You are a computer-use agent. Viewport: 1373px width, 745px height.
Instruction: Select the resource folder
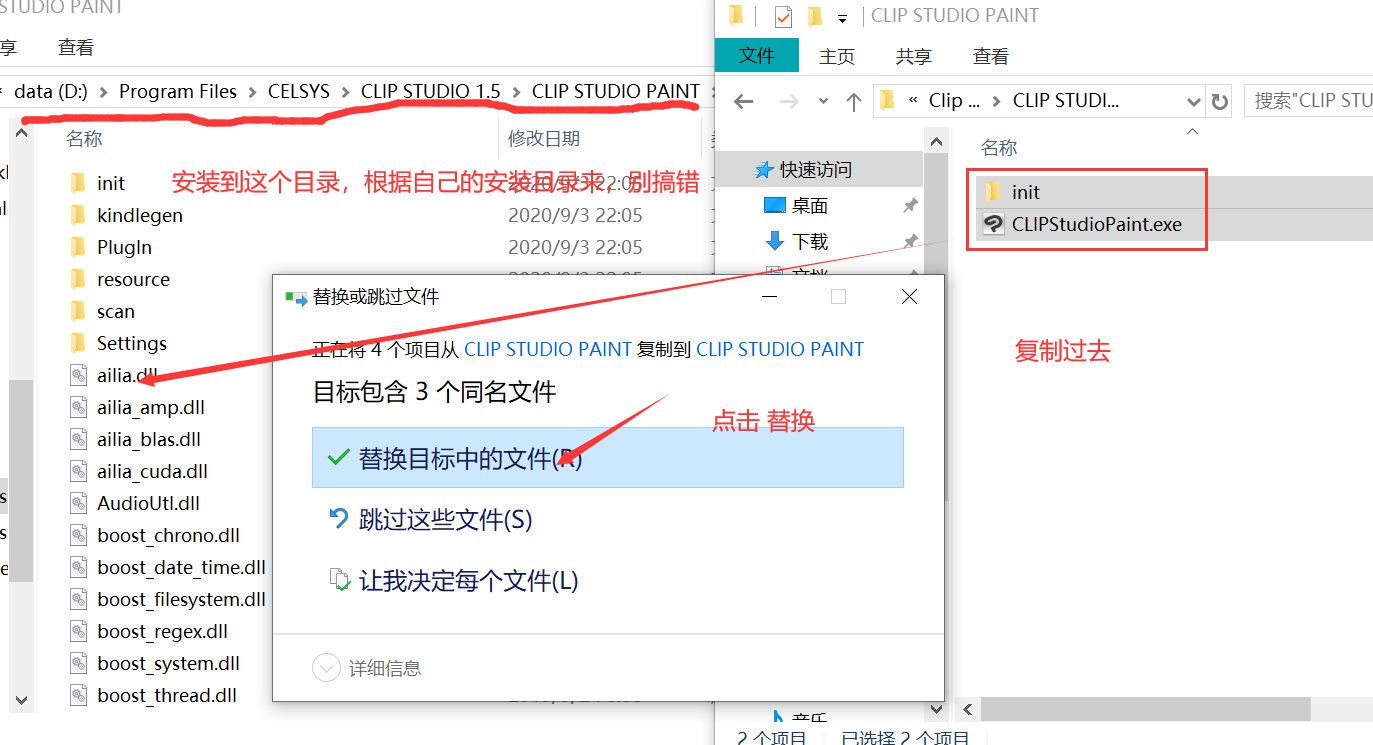[133, 279]
